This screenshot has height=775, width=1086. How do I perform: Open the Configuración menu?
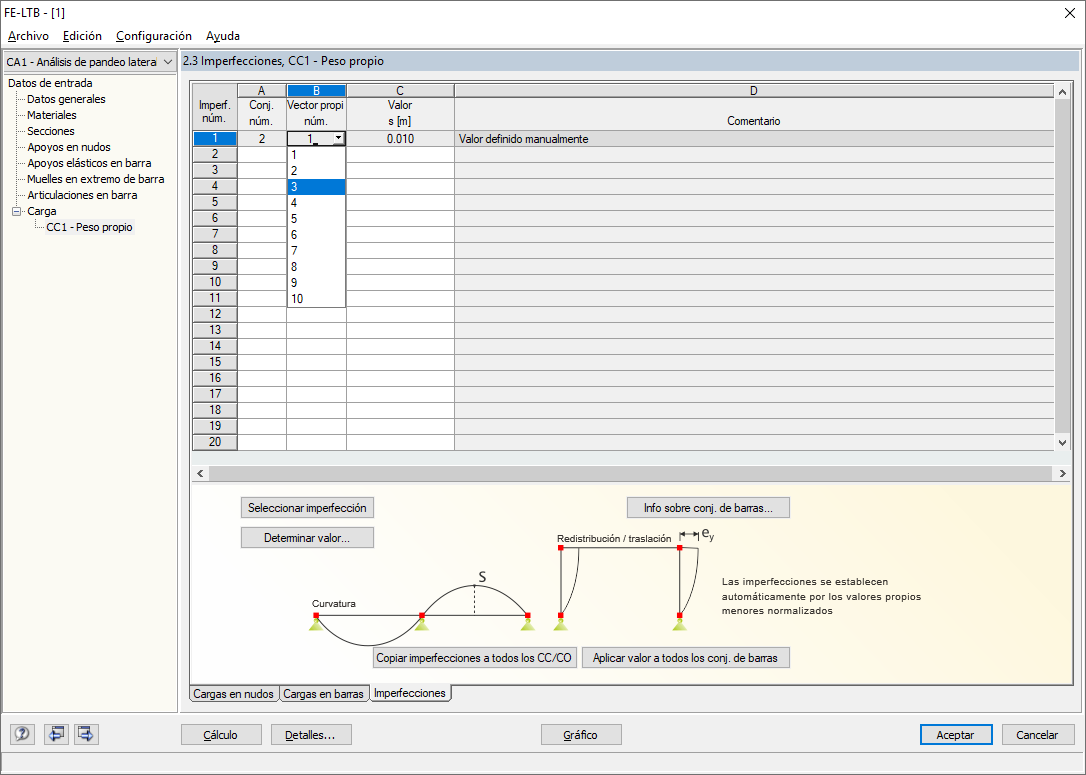coord(154,36)
